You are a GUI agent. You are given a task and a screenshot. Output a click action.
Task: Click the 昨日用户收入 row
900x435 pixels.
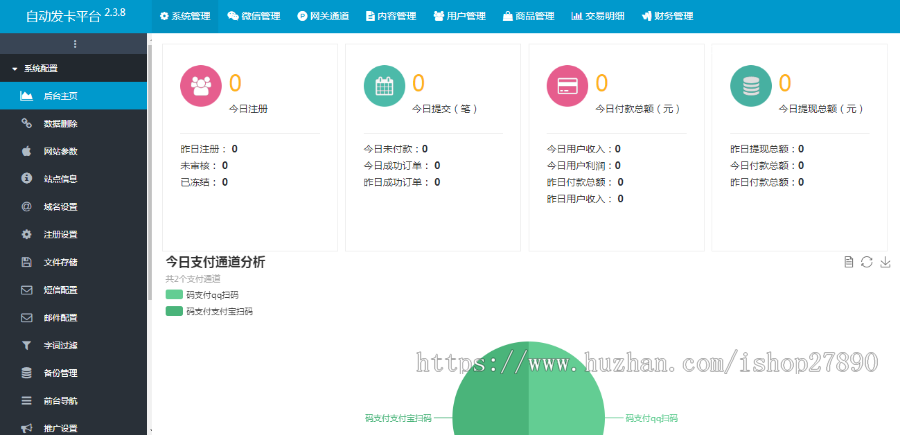coord(585,199)
